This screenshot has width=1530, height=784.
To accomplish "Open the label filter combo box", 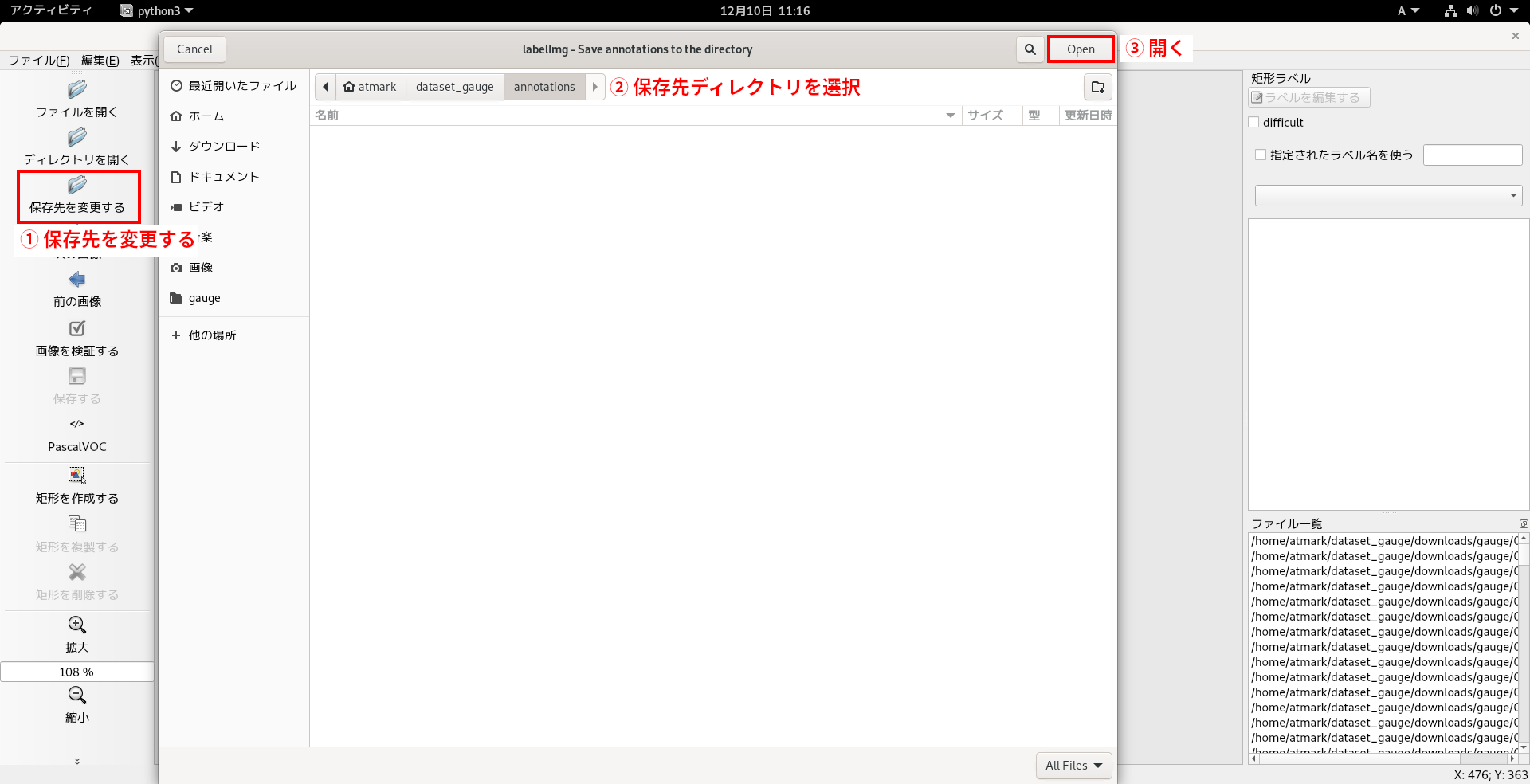I will (x=1388, y=196).
